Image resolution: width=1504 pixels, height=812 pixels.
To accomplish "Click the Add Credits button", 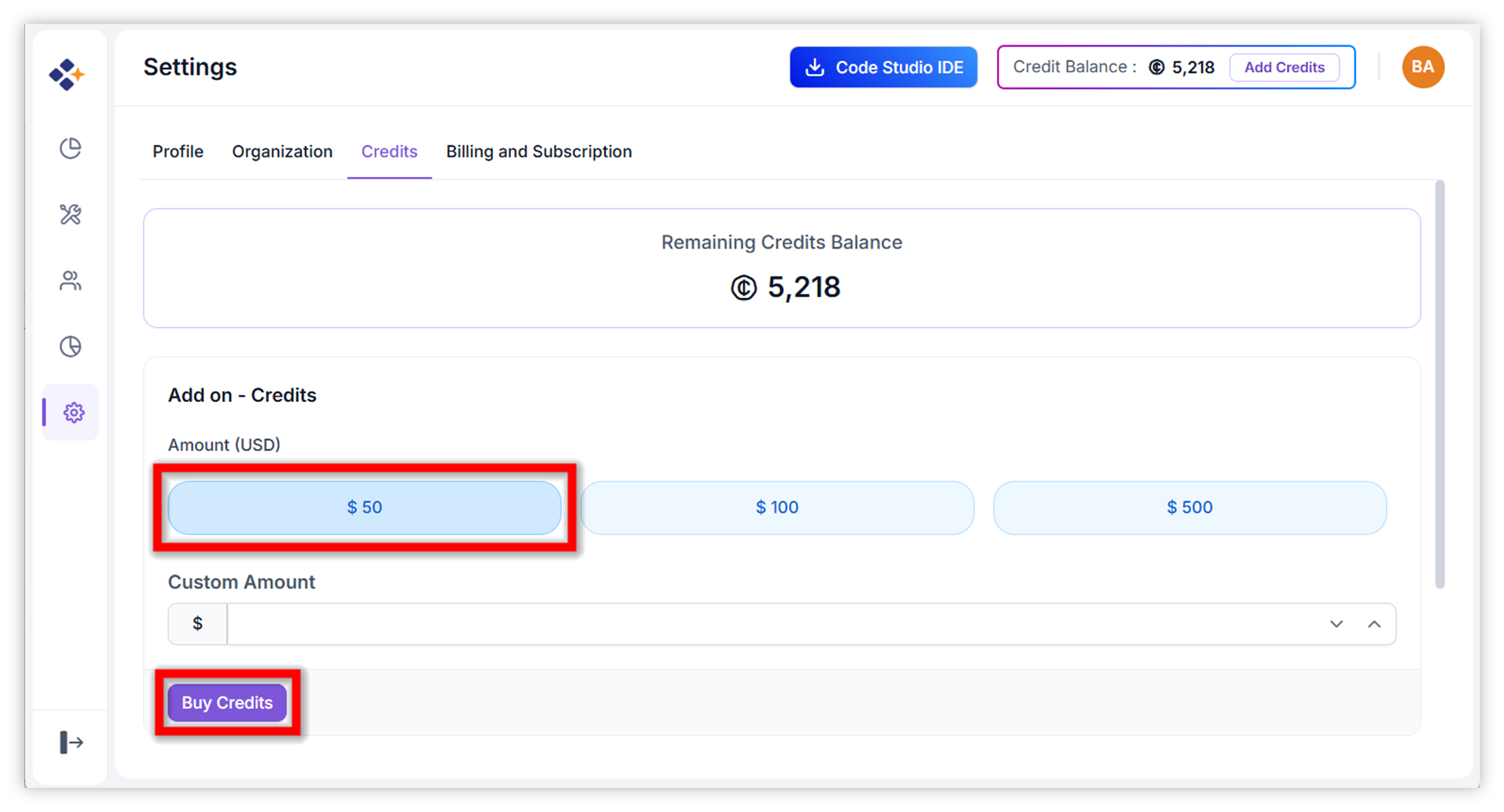I will [x=1284, y=67].
